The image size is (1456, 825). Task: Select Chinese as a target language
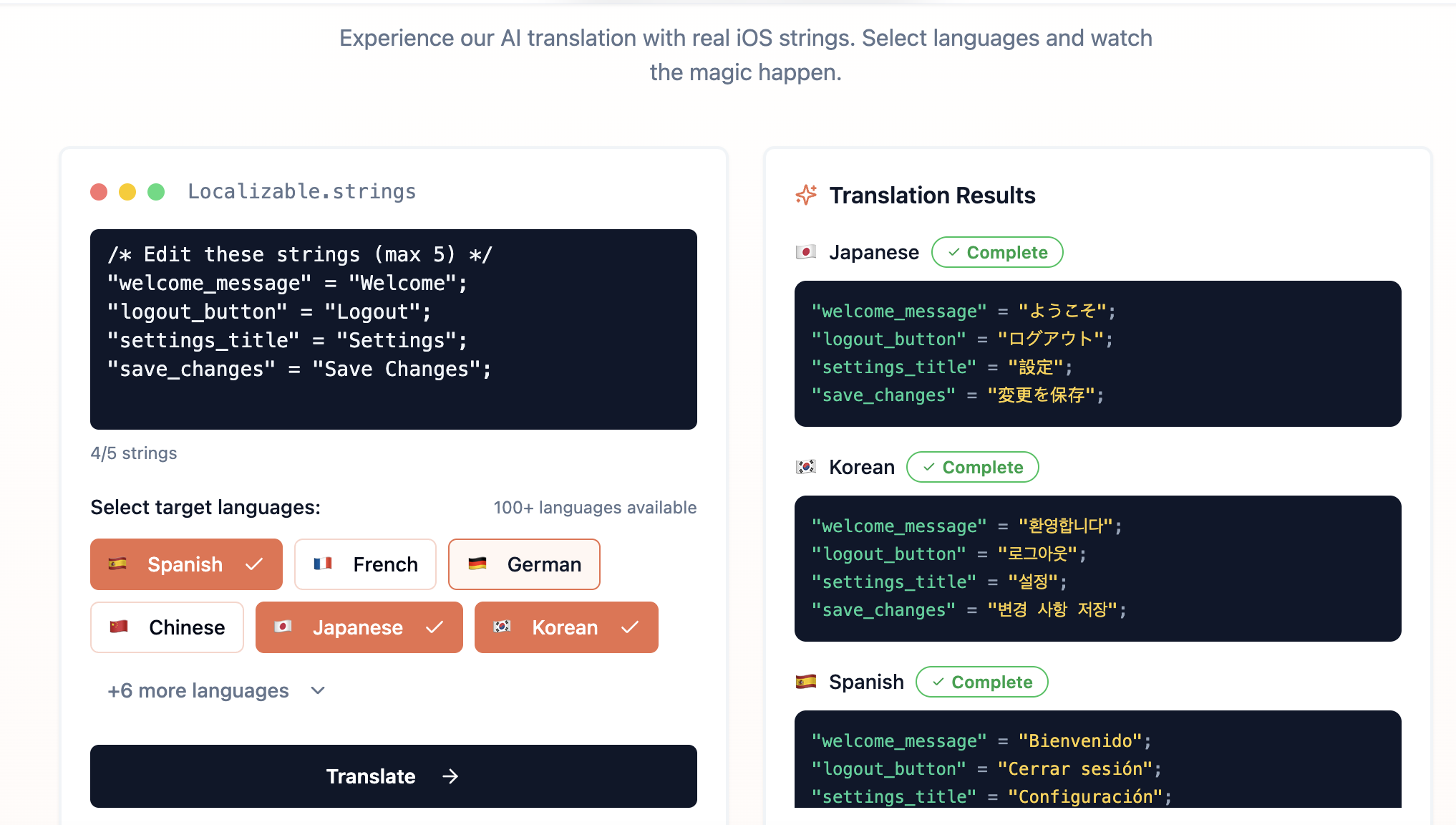pyautogui.click(x=167, y=627)
